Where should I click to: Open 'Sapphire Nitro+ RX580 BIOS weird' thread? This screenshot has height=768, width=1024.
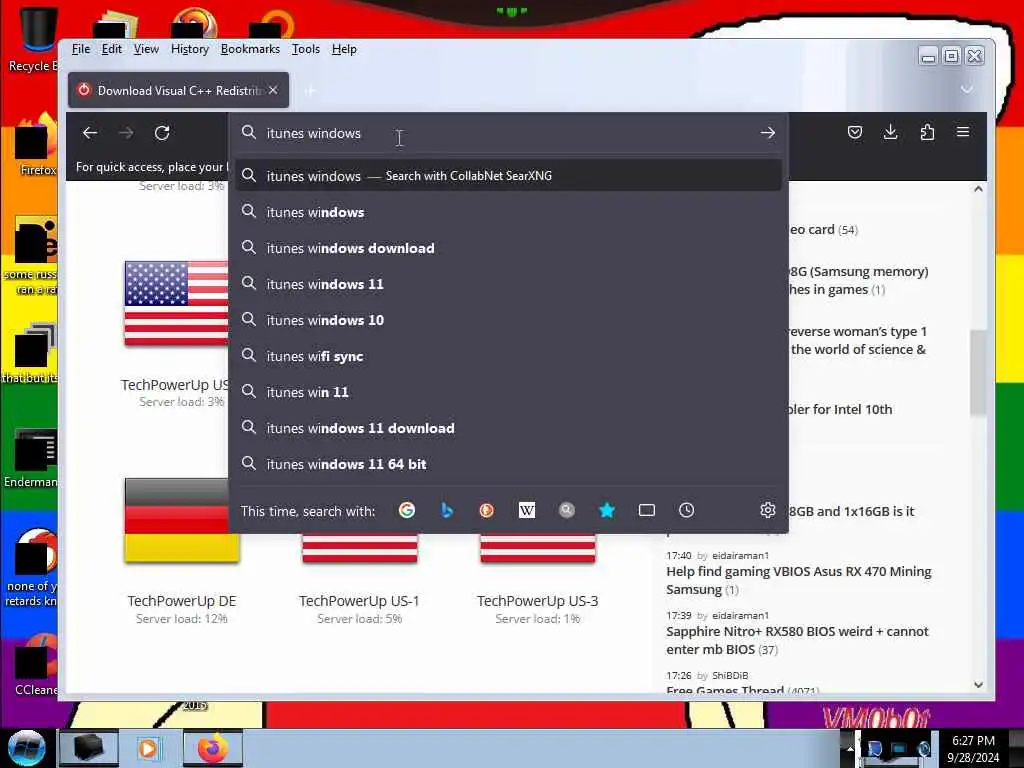[797, 640]
